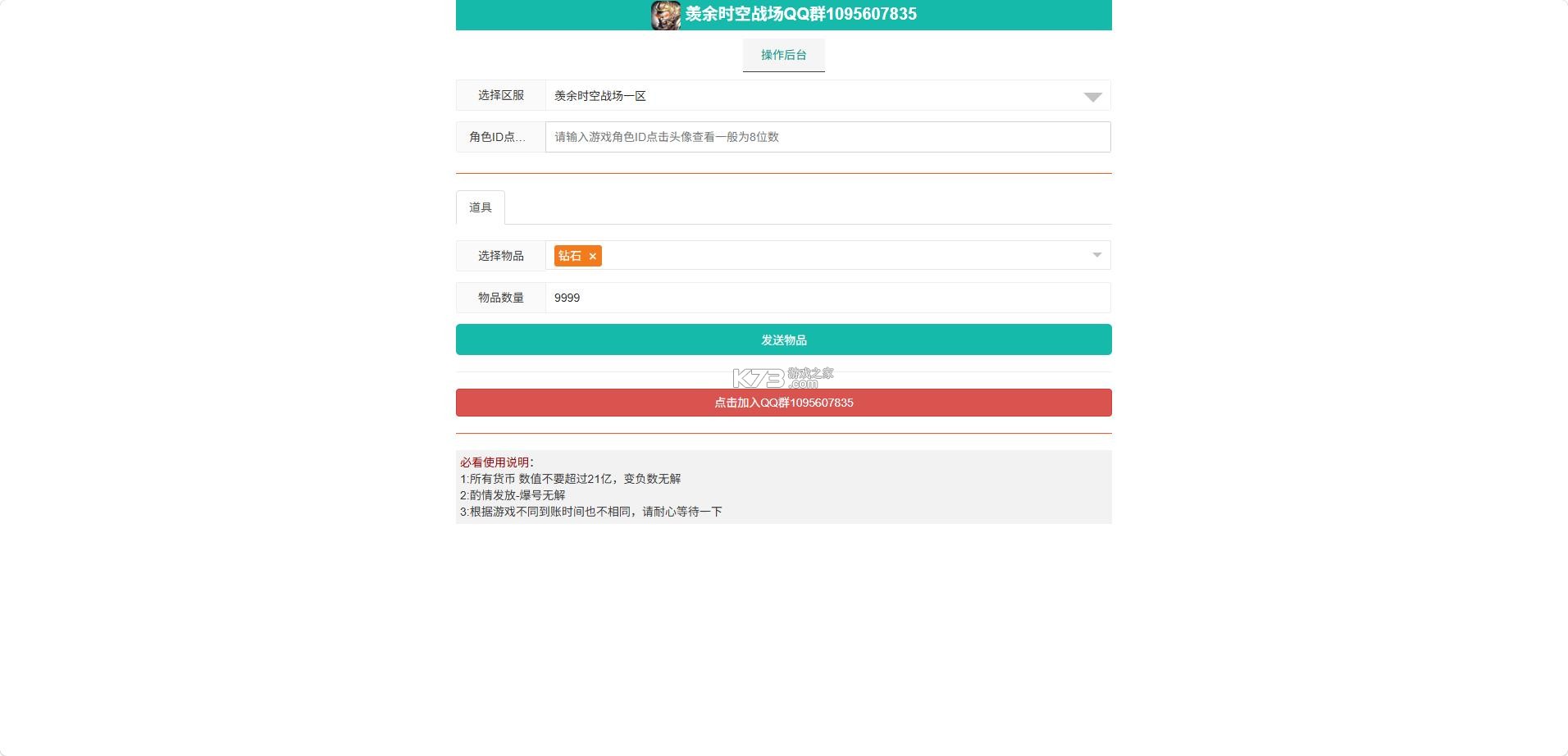Expand the 选择区服 server dropdown arrow

point(1092,97)
